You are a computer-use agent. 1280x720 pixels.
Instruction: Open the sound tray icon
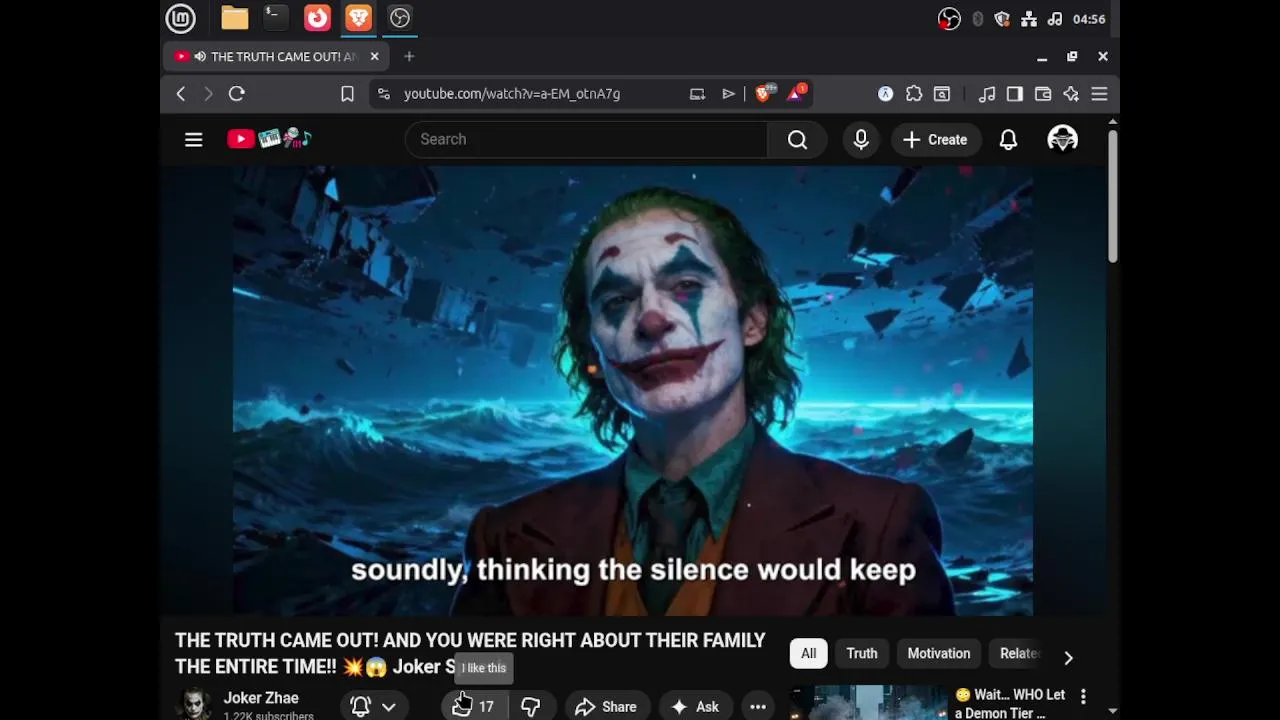pos(1054,19)
